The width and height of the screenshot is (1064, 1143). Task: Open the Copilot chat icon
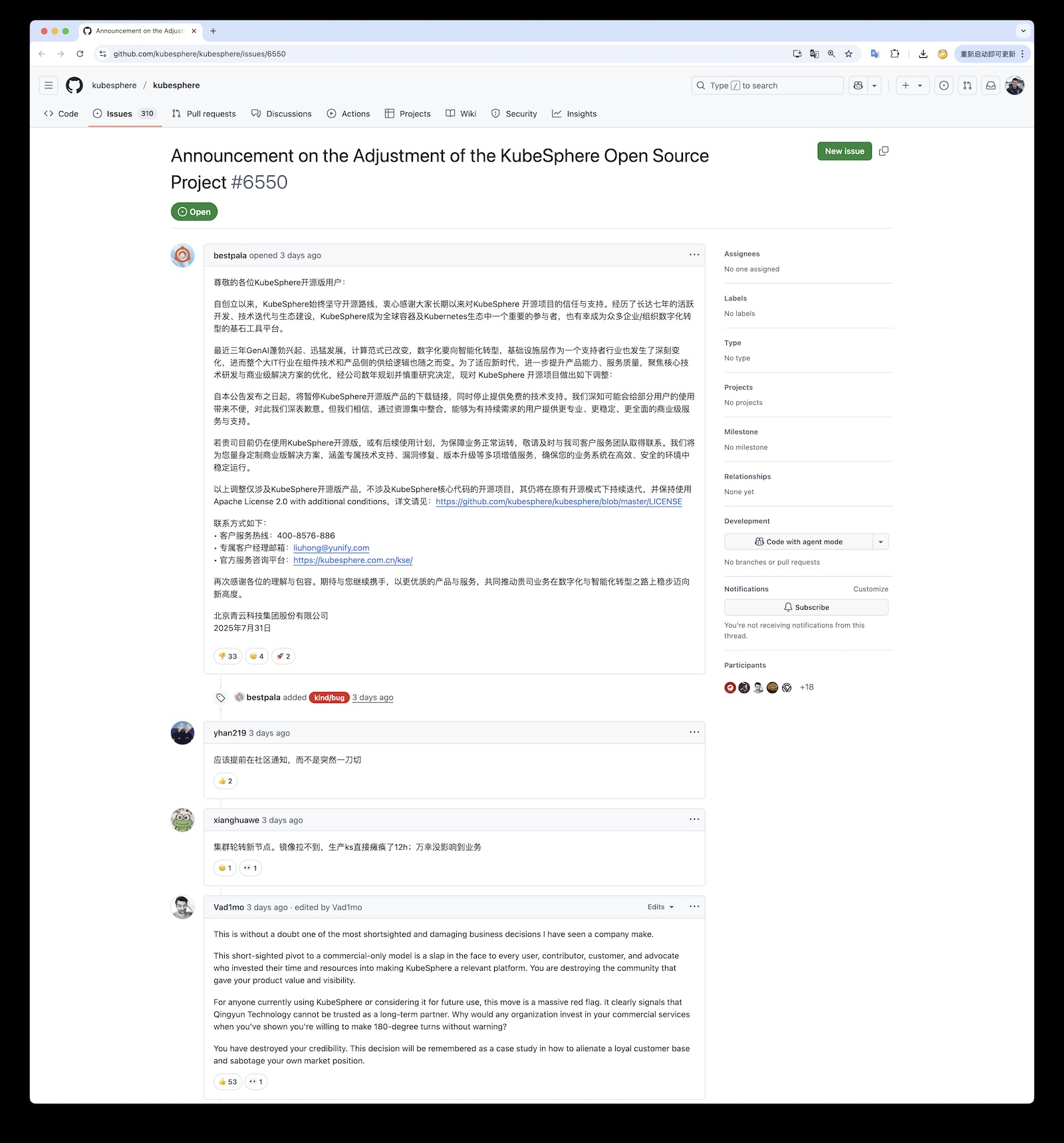[x=859, y=85]
